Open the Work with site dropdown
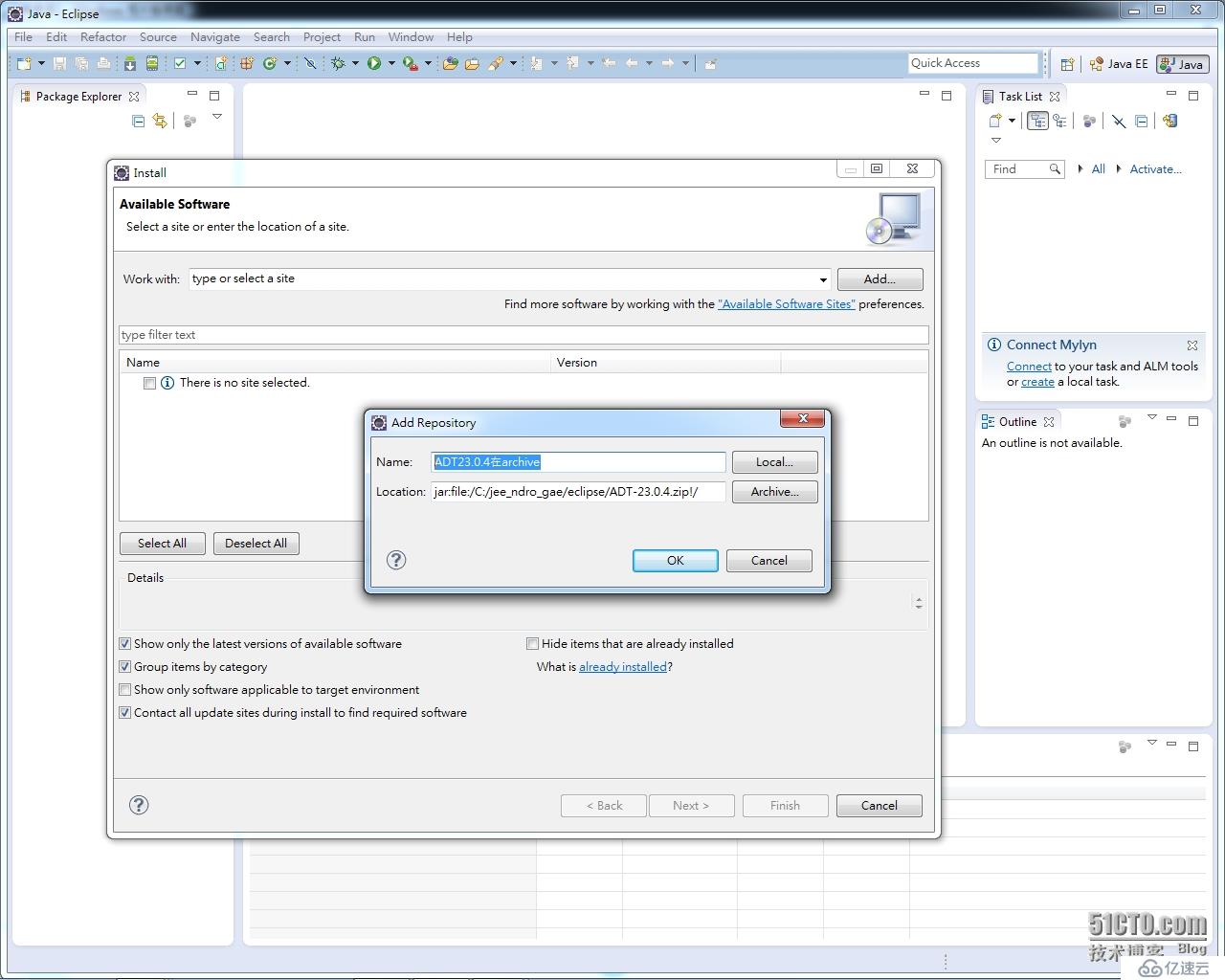The width and height of the screenshot is (1225, 980). point(823,279)
